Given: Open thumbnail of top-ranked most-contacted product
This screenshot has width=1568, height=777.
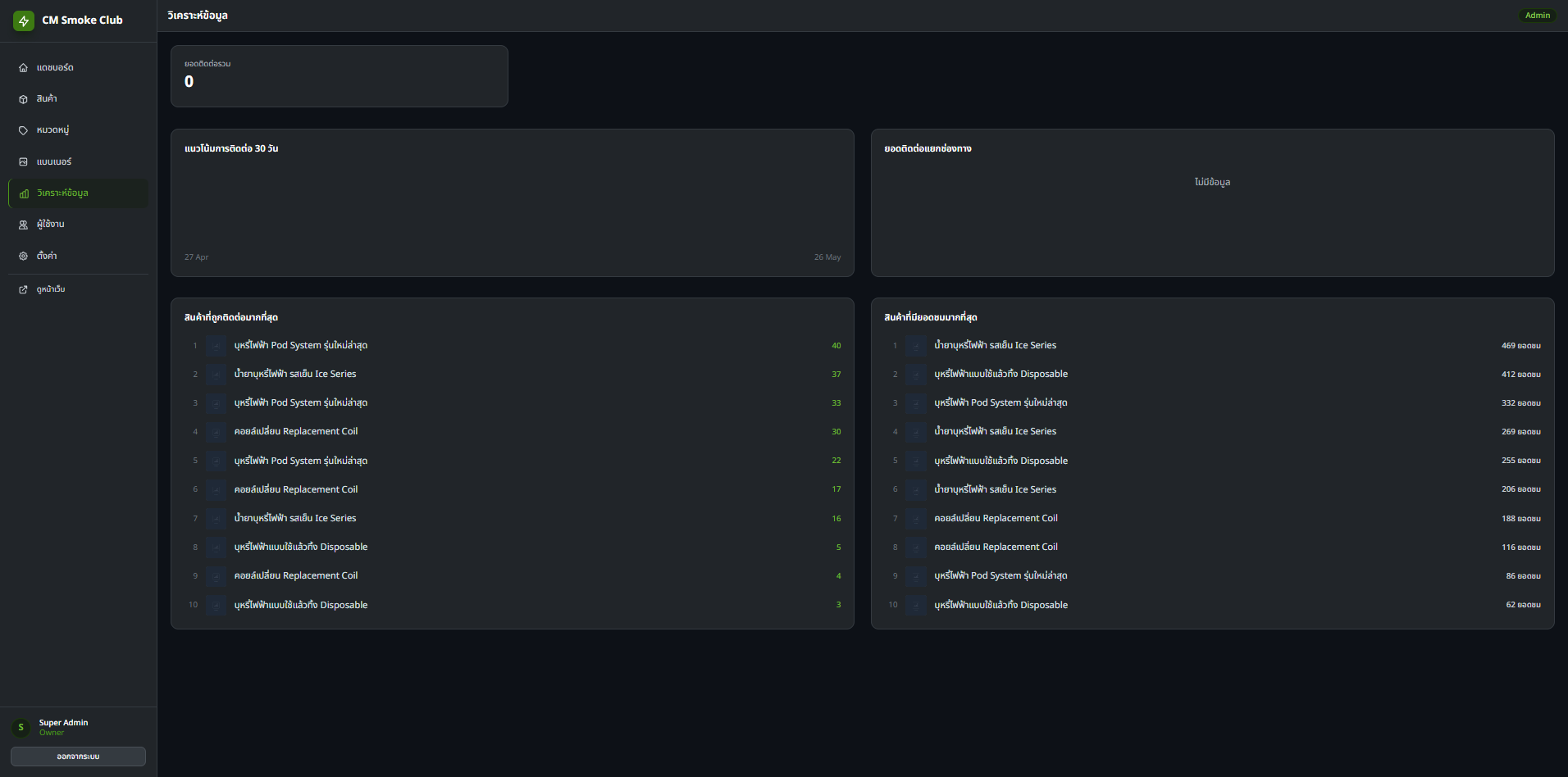Looking at the screenshot, I should (216, 346).
